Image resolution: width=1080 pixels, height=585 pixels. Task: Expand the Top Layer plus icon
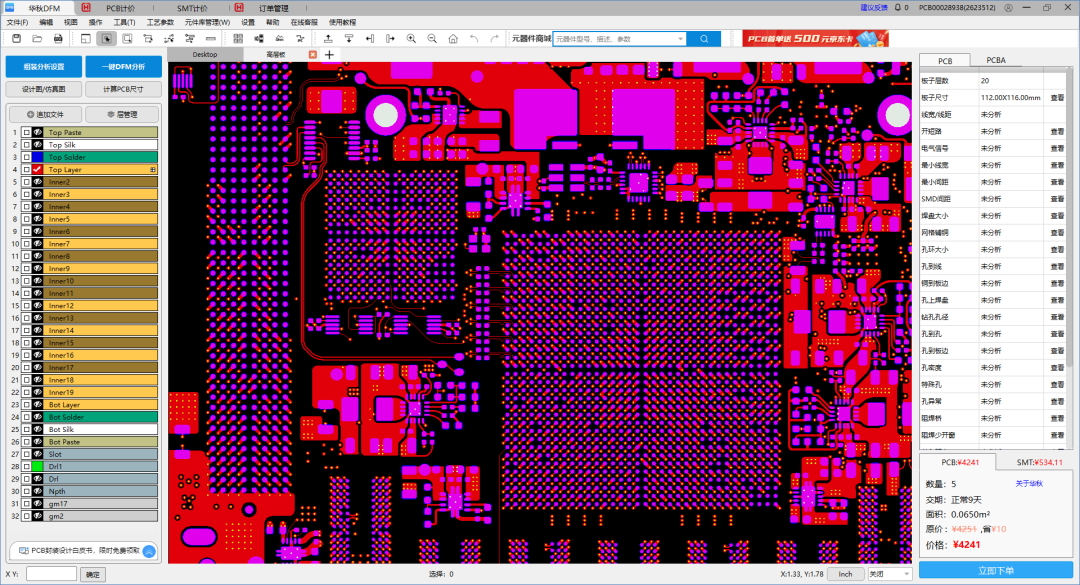point(153,170)
